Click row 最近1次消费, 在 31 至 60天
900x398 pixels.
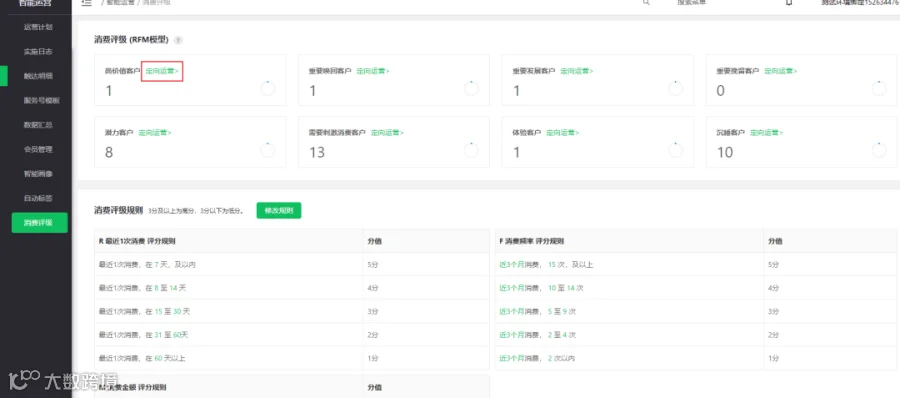[292, 335]
